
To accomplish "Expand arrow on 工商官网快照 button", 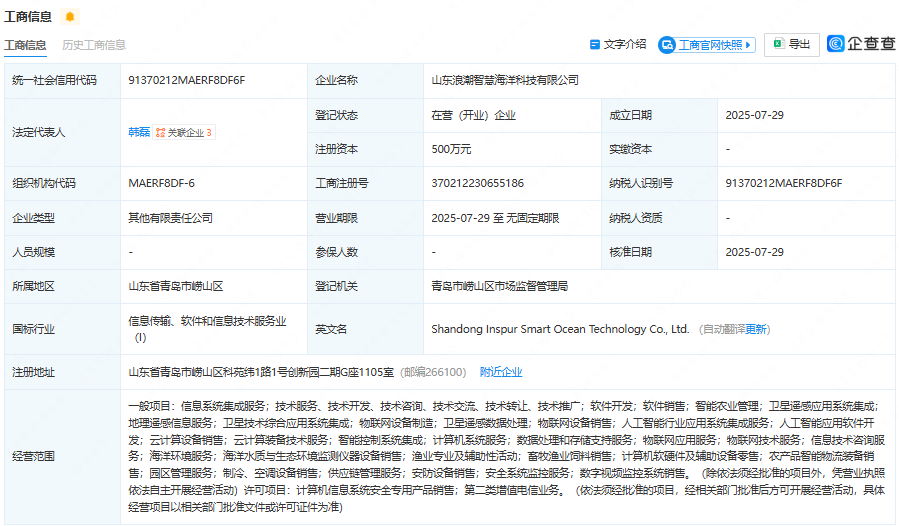I will coord(748,45).
